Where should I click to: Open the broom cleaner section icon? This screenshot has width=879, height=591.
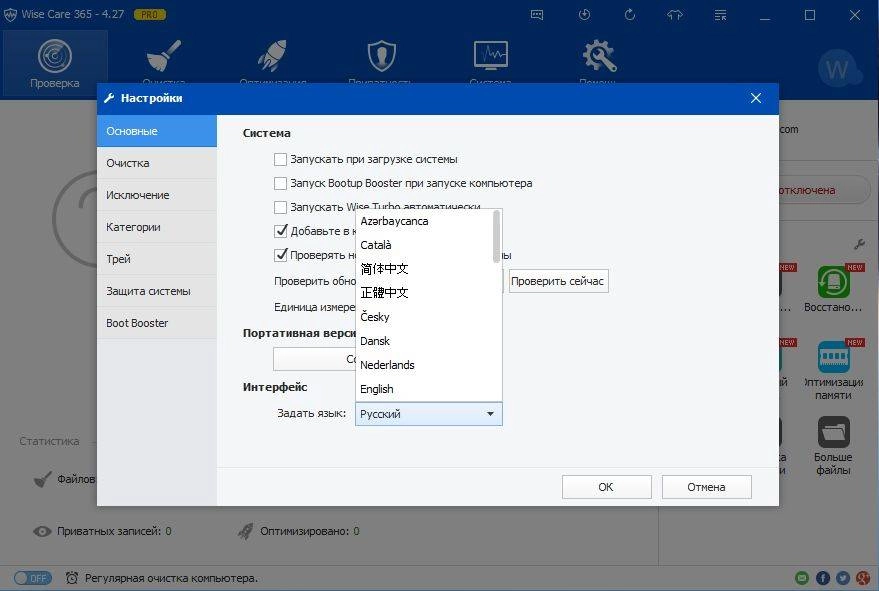[163, 56]
